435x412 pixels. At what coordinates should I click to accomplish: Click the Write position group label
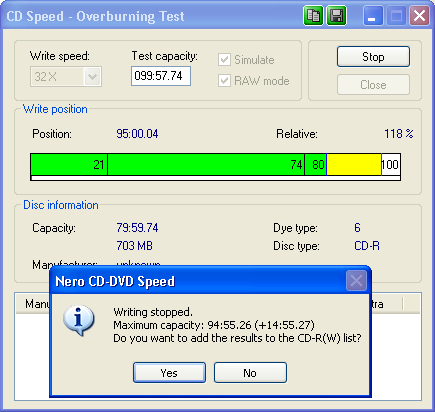coord(55,109)
